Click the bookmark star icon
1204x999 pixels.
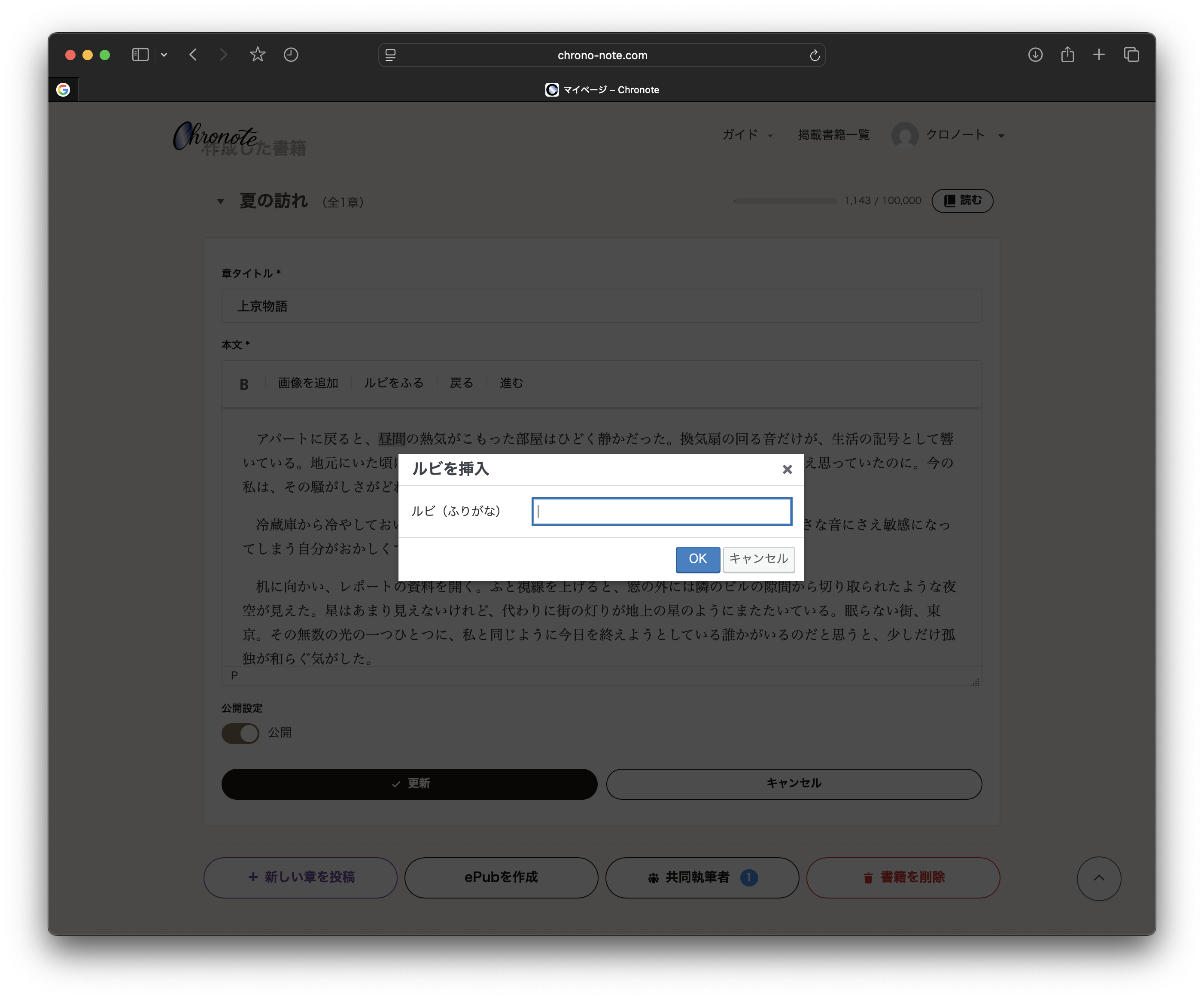[x=258, y=55]
